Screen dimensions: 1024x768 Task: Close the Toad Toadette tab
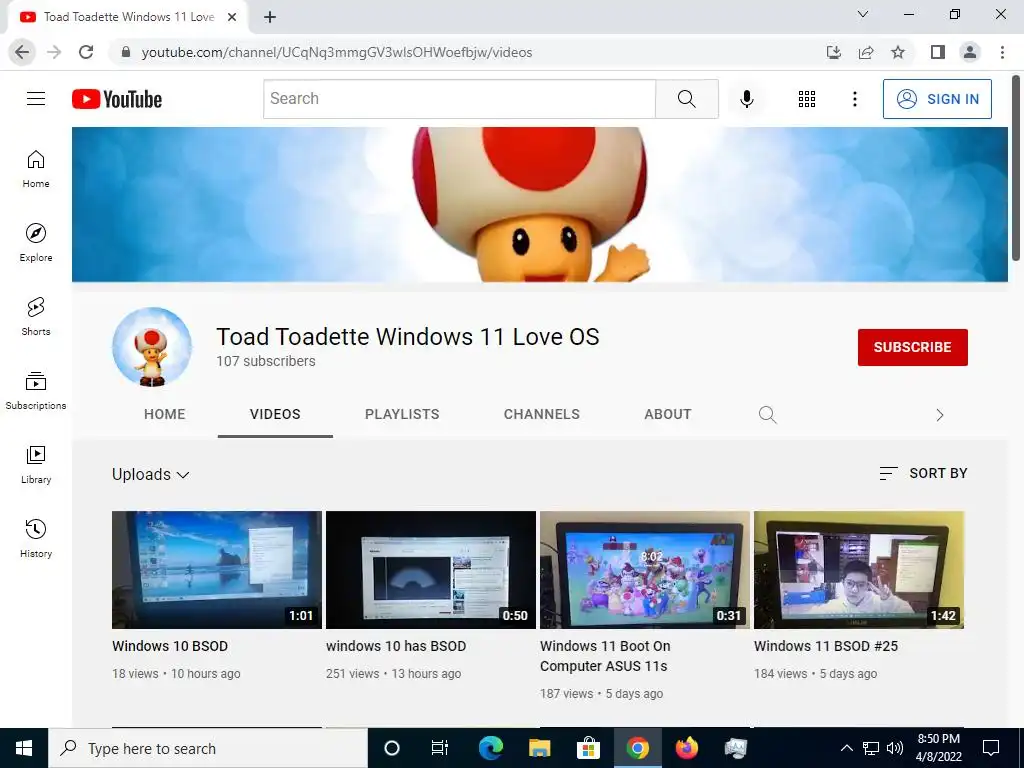232,17
